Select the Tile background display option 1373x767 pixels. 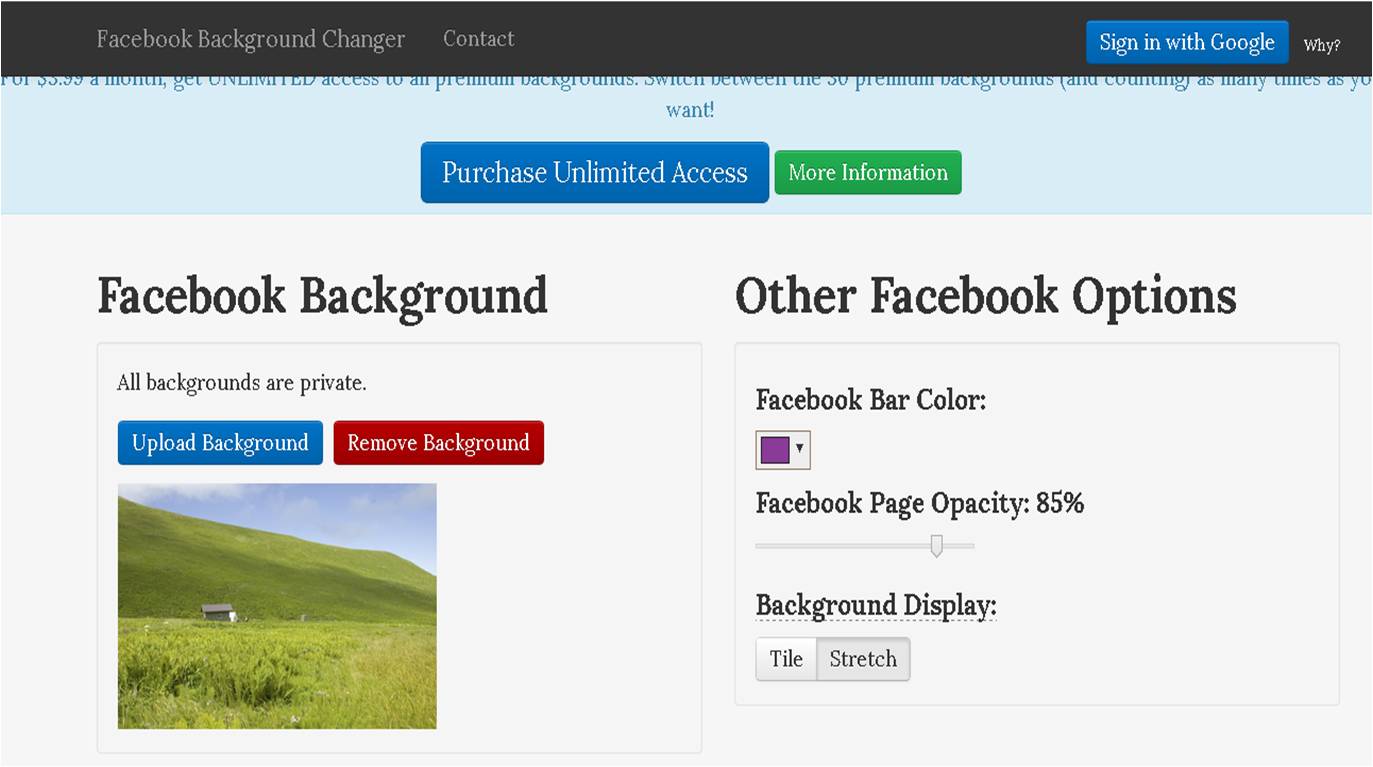click(x=786, y=658)
